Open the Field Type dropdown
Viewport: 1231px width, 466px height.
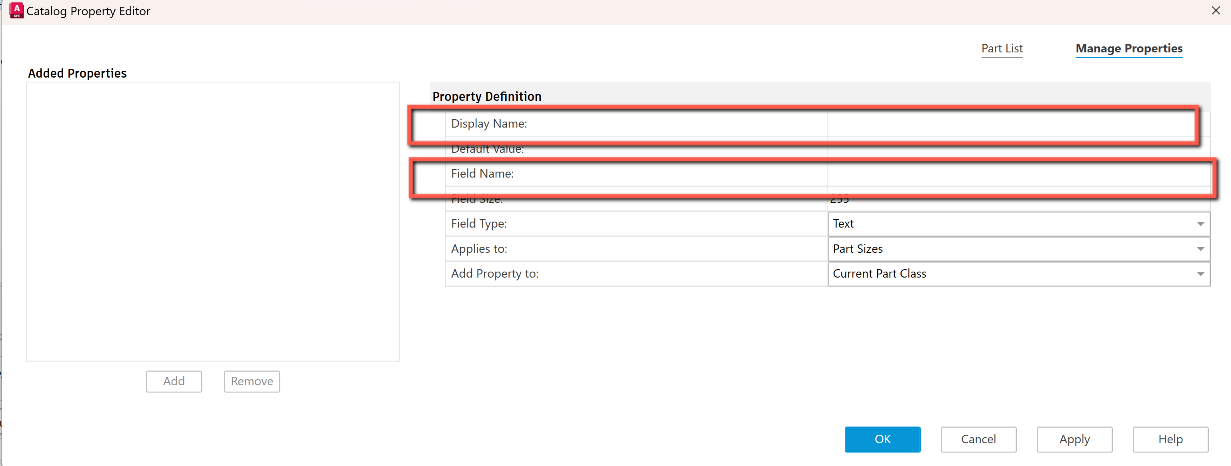coord(1010,224)
